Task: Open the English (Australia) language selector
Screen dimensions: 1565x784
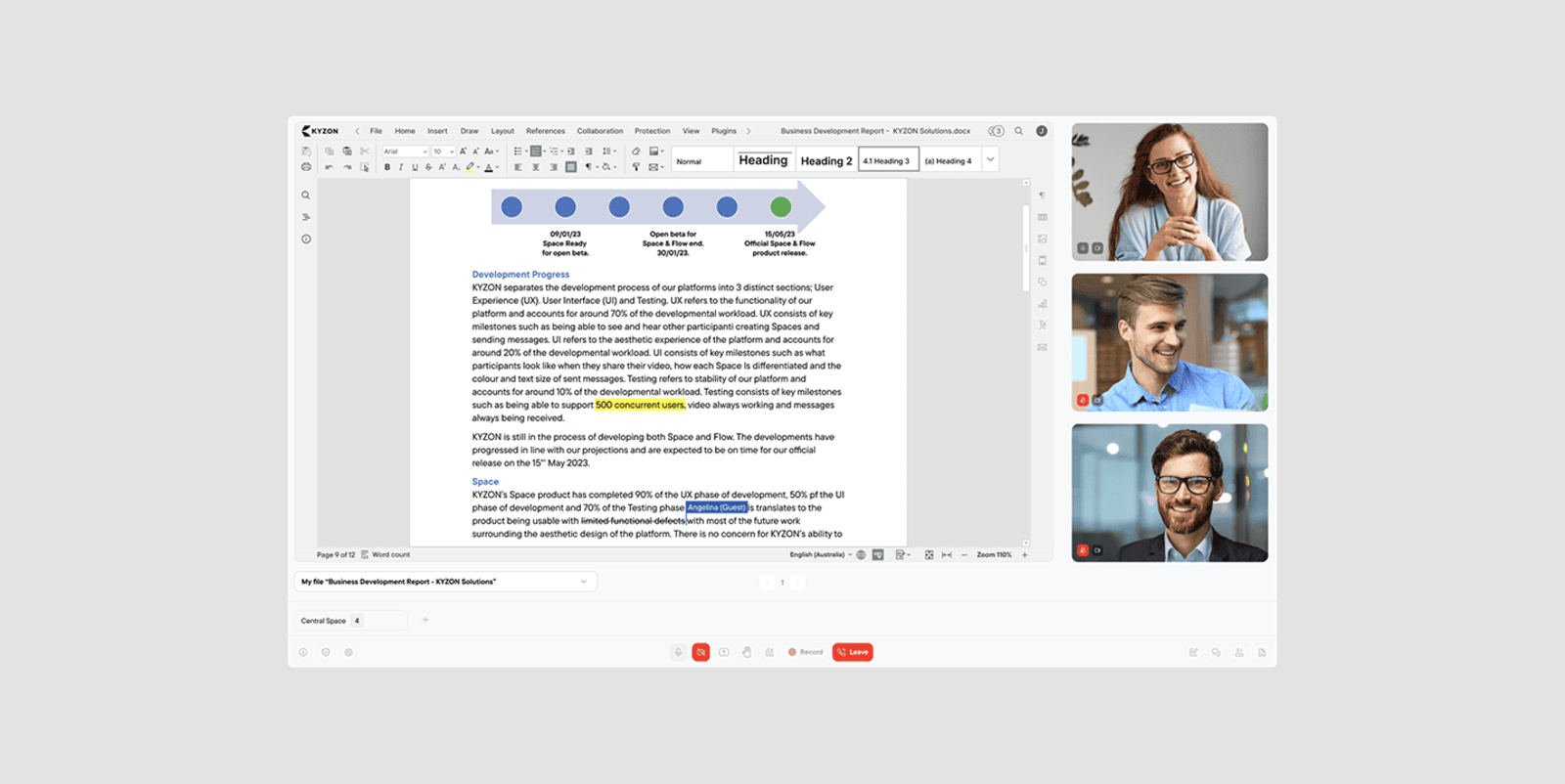Action: pos(821,554)
